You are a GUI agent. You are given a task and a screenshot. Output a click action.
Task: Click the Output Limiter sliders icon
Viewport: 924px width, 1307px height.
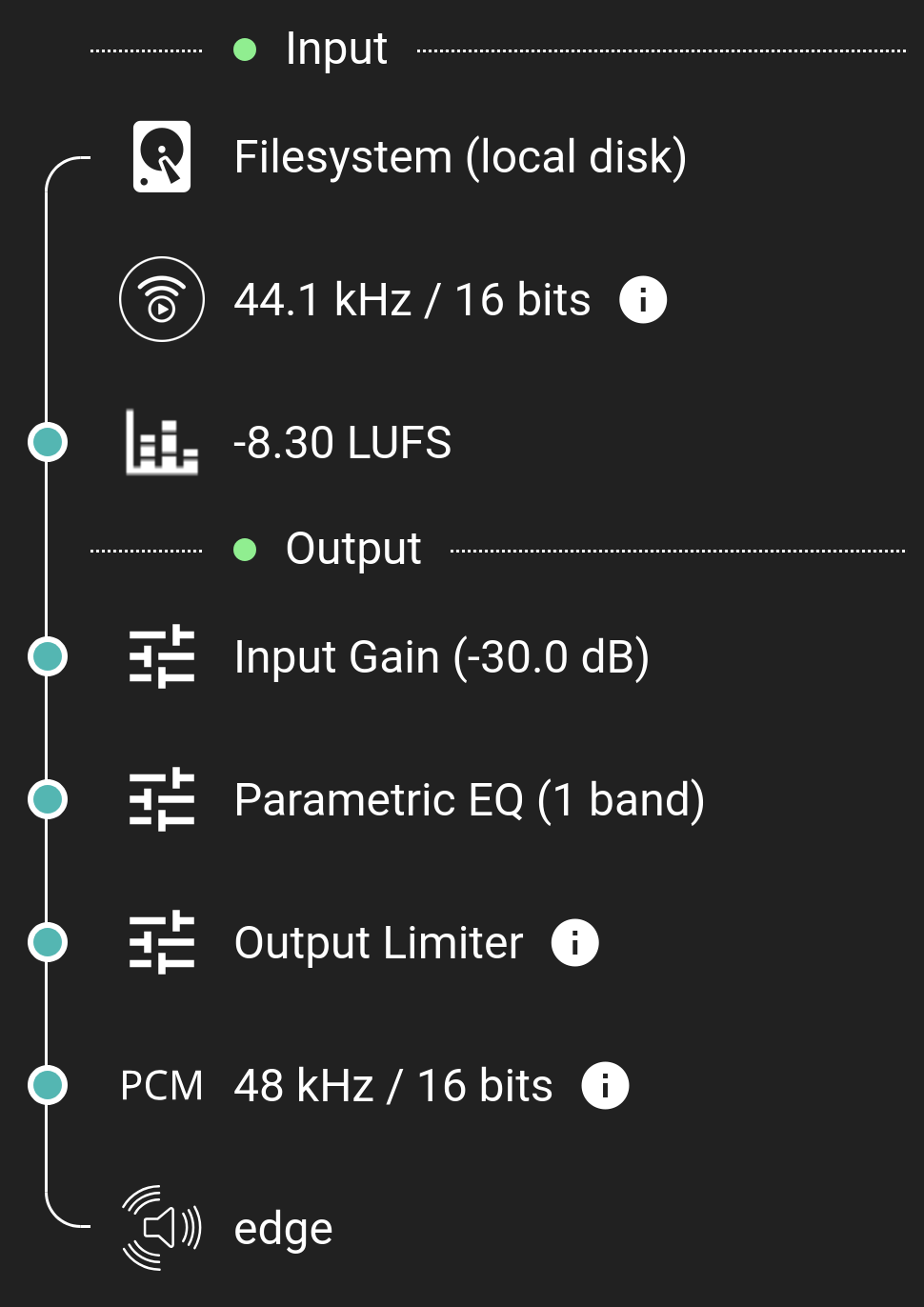click(162, 942)
